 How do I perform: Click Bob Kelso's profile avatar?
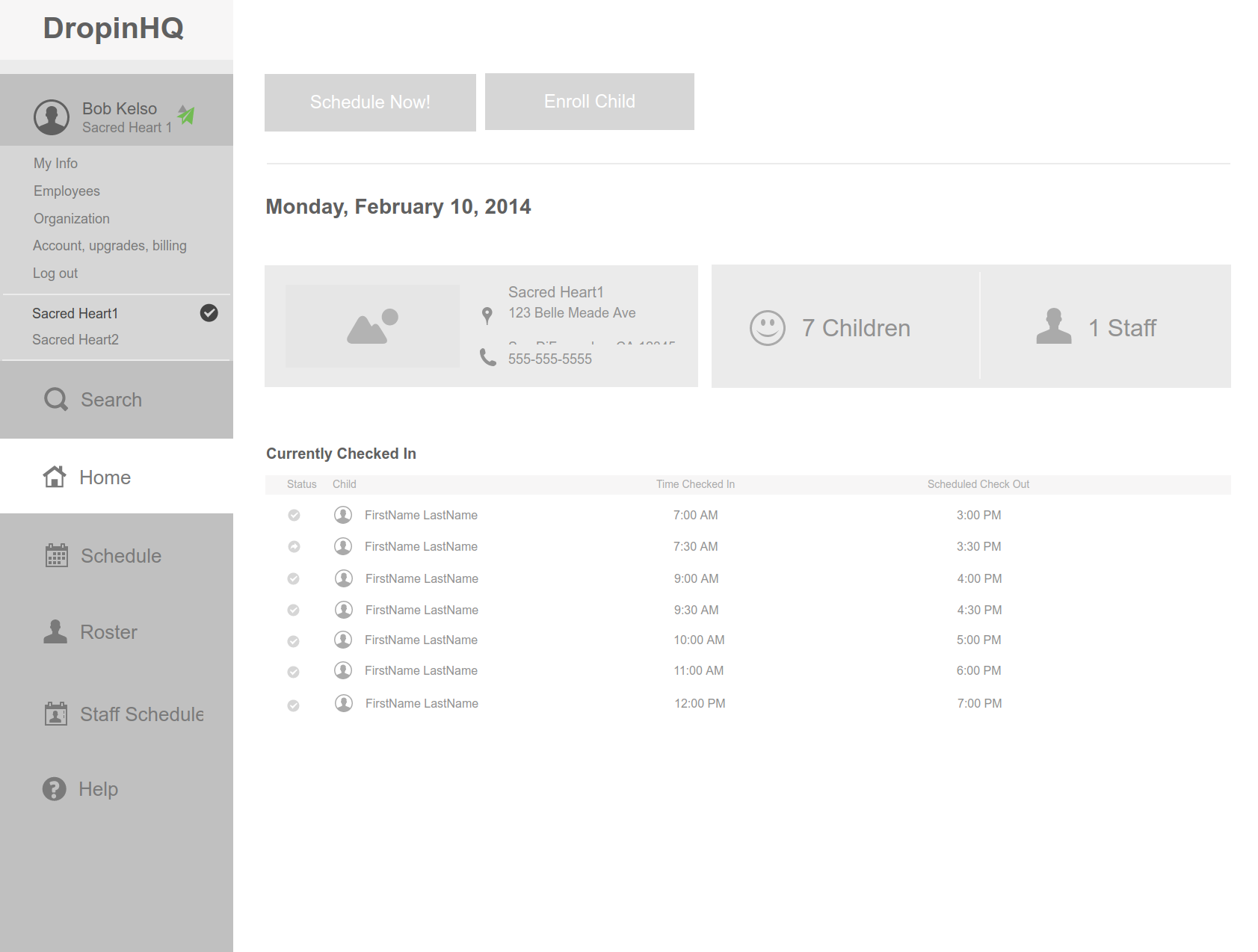52,117
